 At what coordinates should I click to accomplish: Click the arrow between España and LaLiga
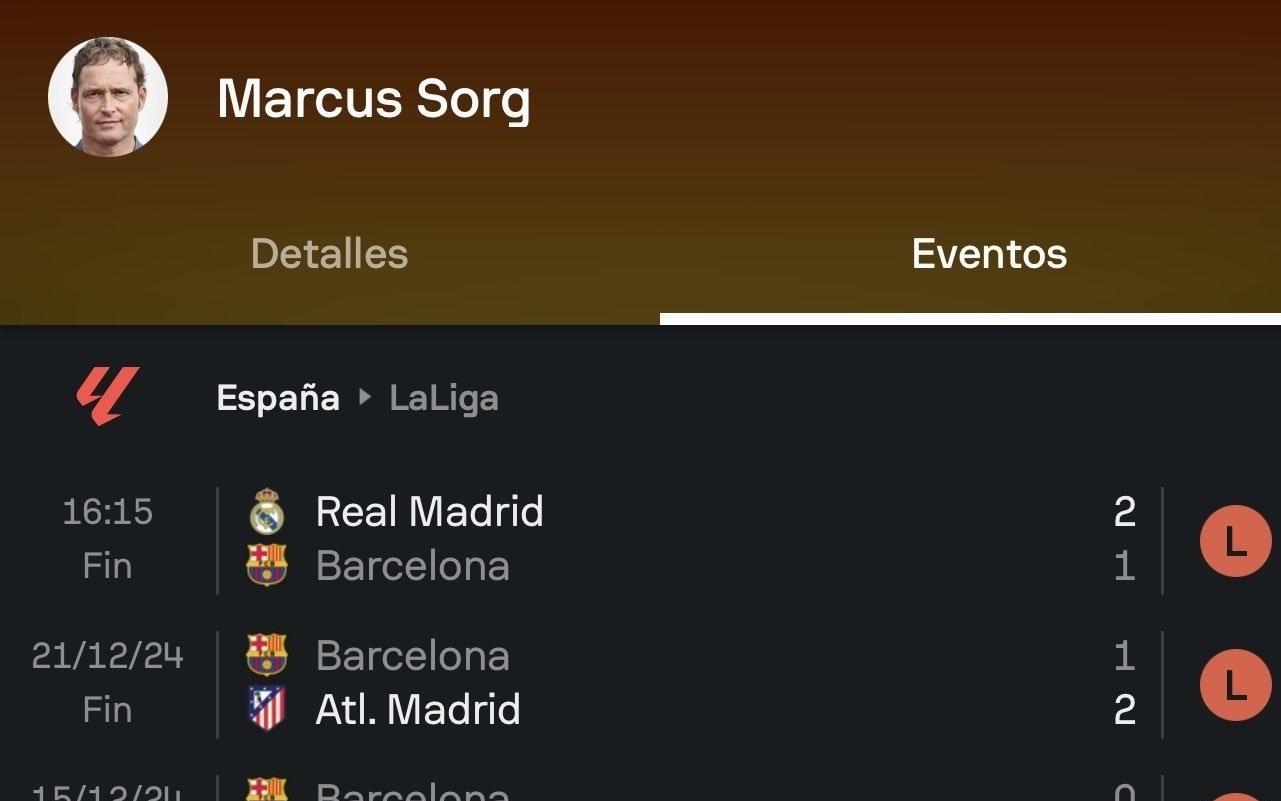click(364, 398)
